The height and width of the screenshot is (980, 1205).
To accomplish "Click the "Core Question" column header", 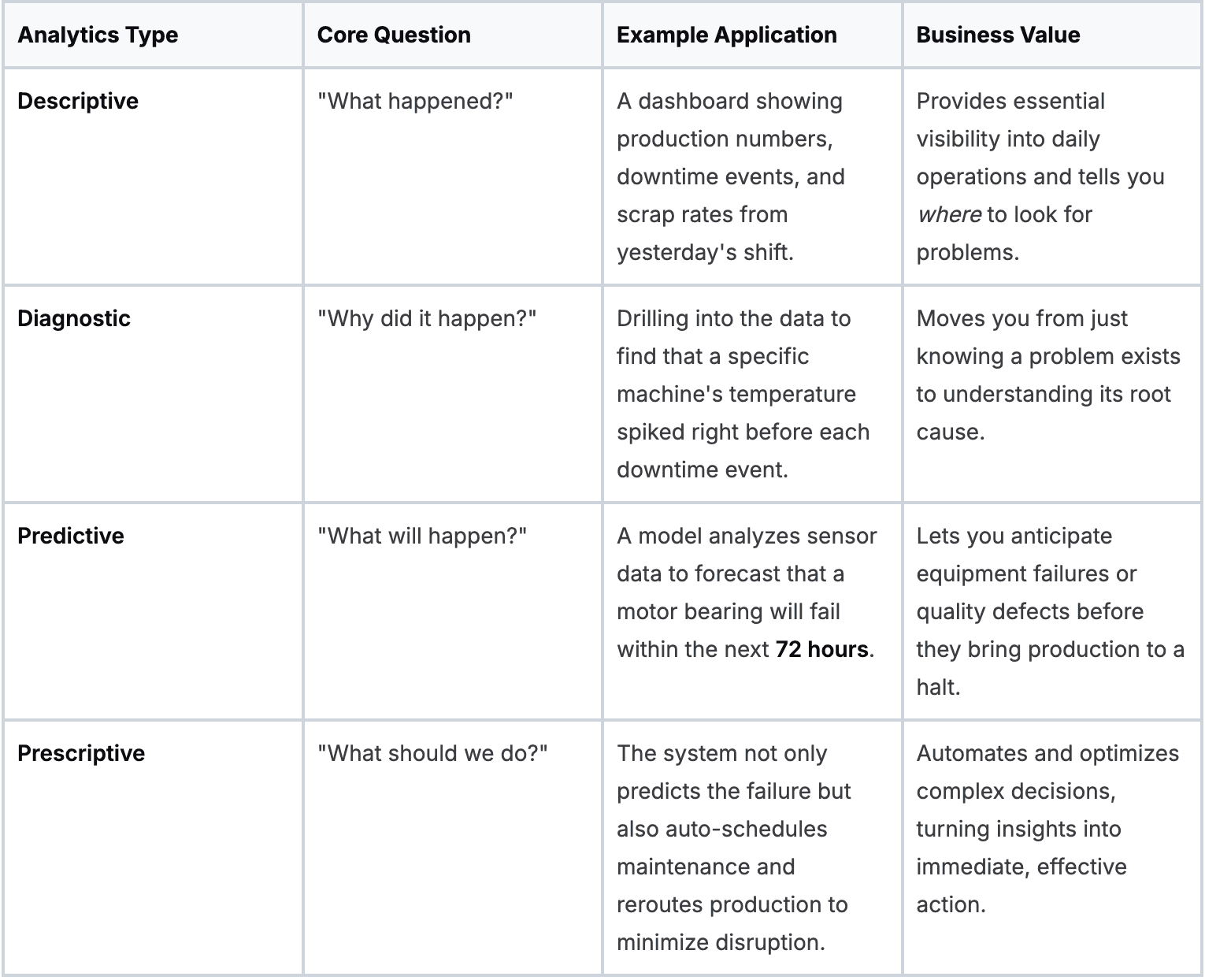I will pyautogui.click(x=394, y=35).
